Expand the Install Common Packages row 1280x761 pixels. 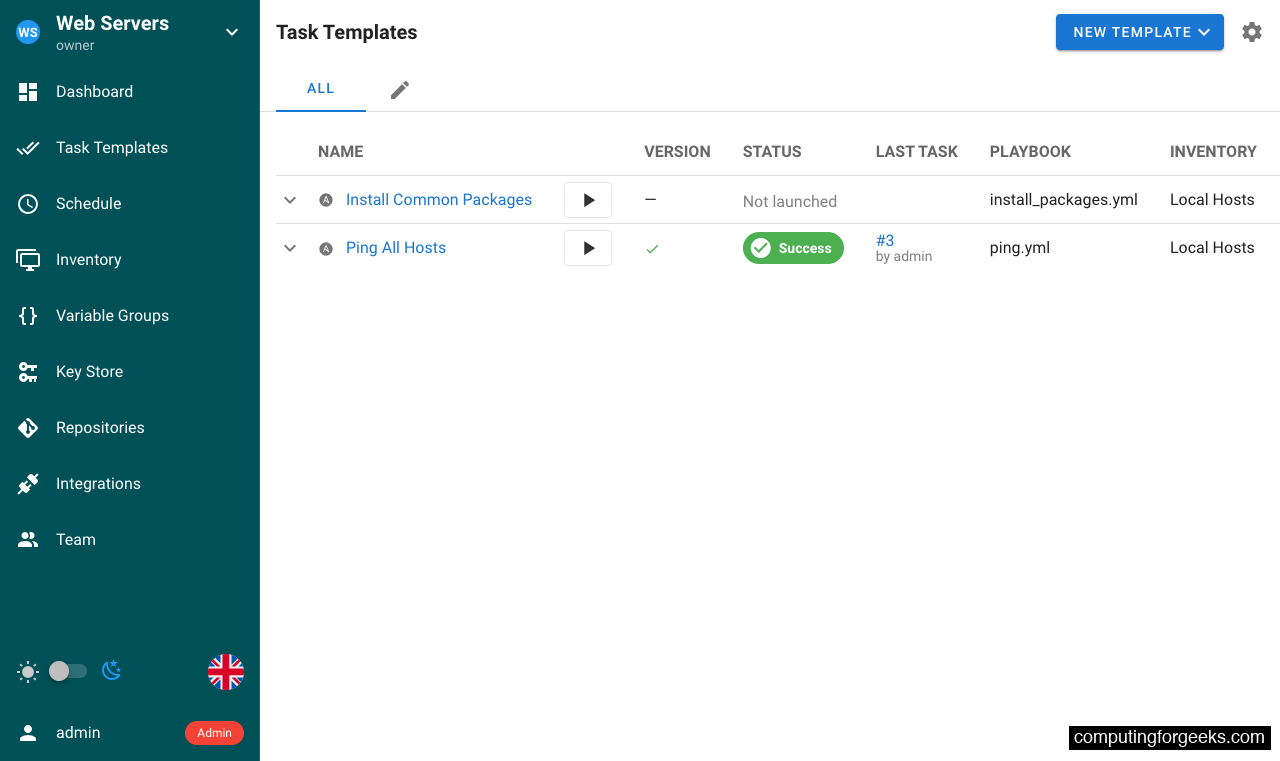pyautogui.click(x=290, y=200)
